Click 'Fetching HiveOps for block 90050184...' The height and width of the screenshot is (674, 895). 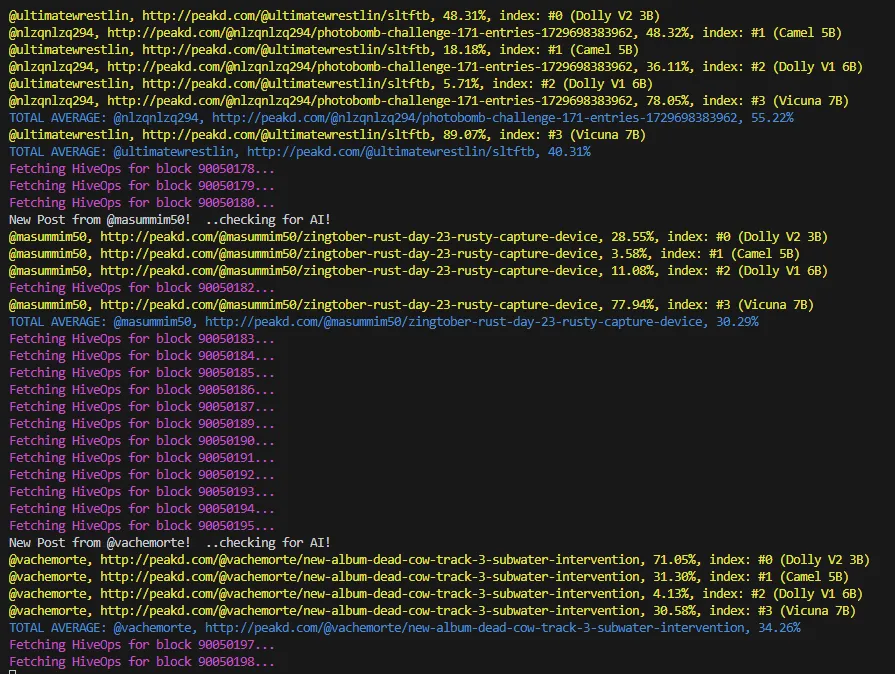point(142,356)
